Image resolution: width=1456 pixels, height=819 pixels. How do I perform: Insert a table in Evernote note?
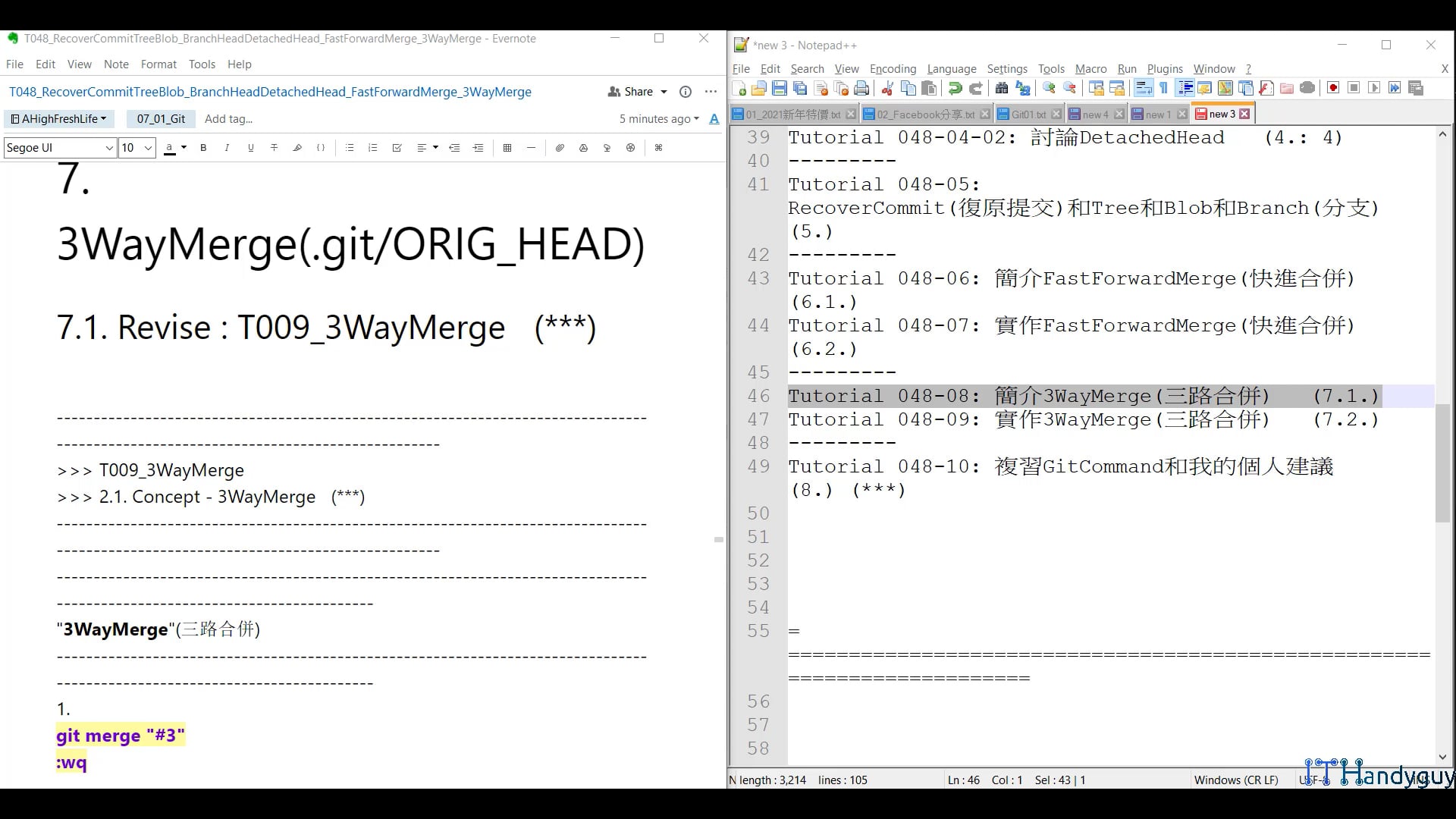[507, 148]
